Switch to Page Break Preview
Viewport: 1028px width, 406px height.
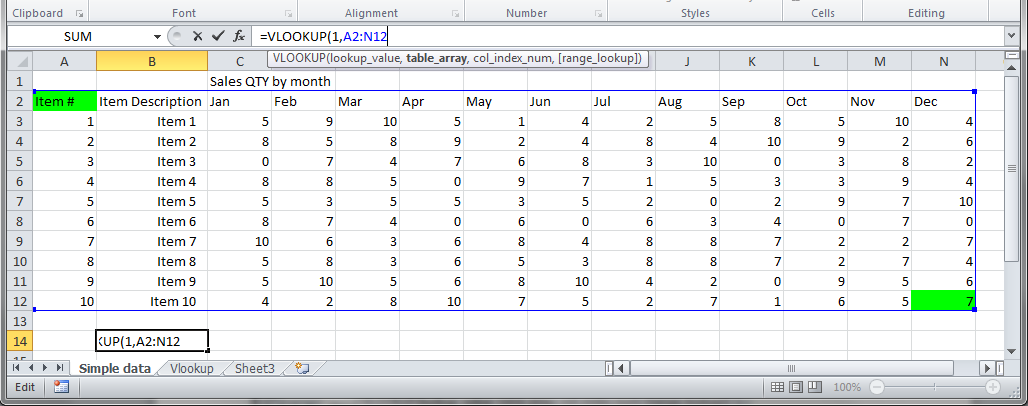tap(813, 387)
